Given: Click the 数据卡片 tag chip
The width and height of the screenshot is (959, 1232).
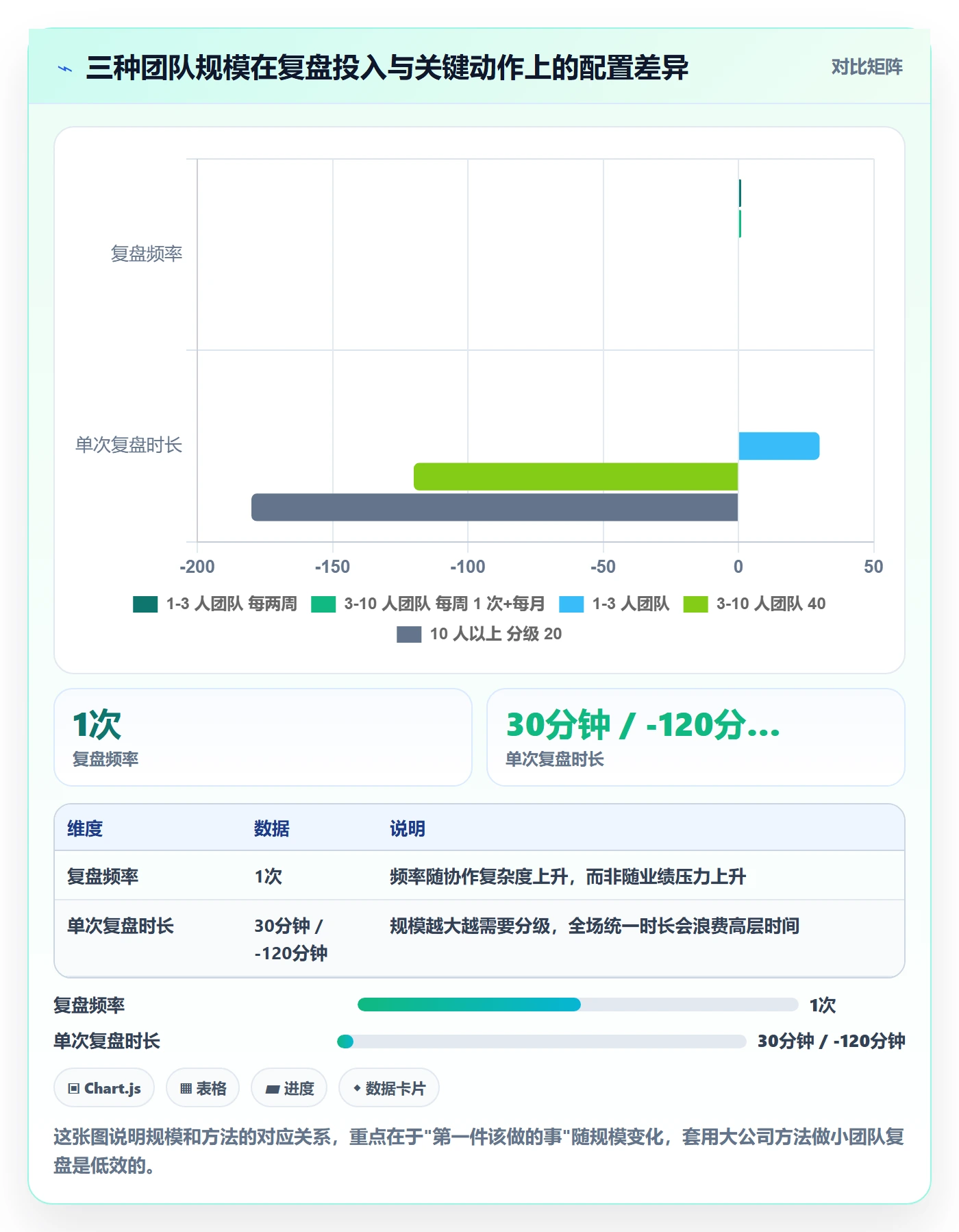Looking at the screenshot, I should tap(389, 1088).
